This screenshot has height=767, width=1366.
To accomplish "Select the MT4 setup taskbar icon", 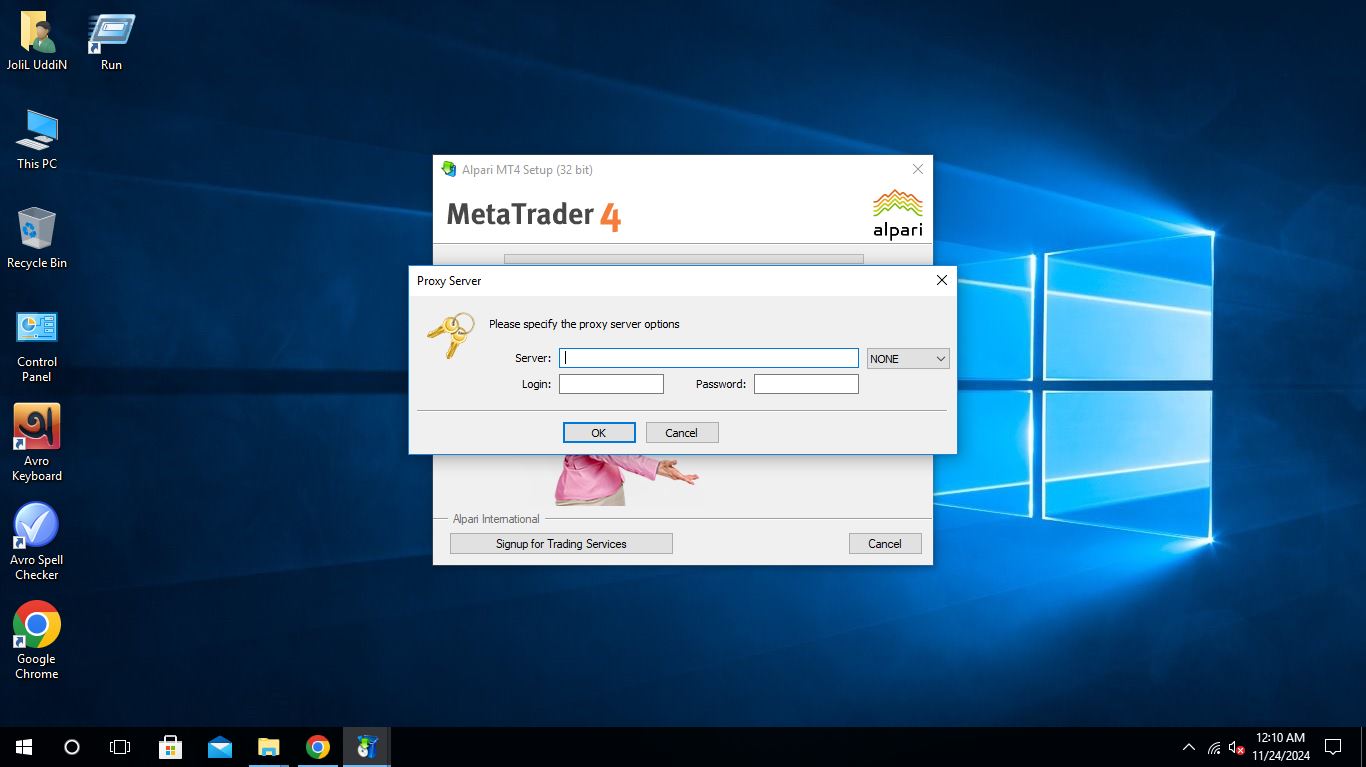I will point(366,747).
